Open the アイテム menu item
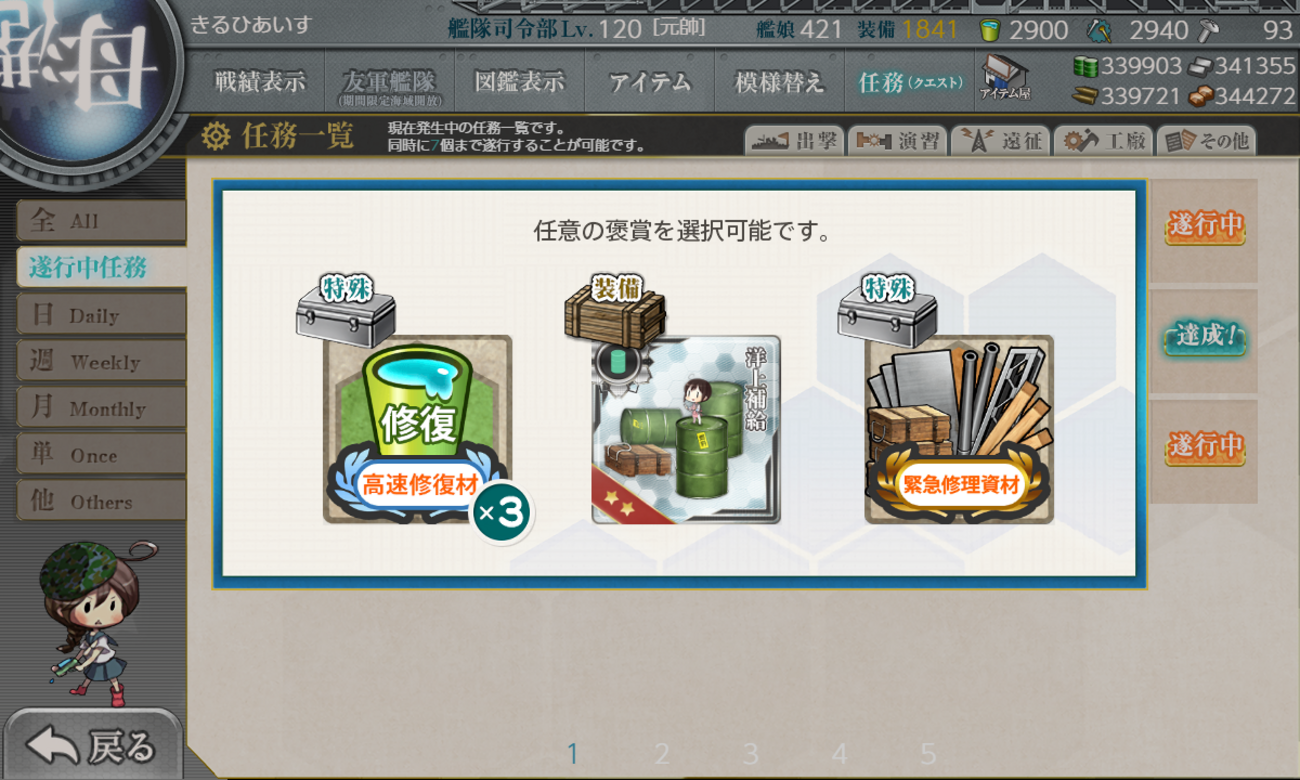Viewport: 1300px width, 780px height. [x=650, y=82]
